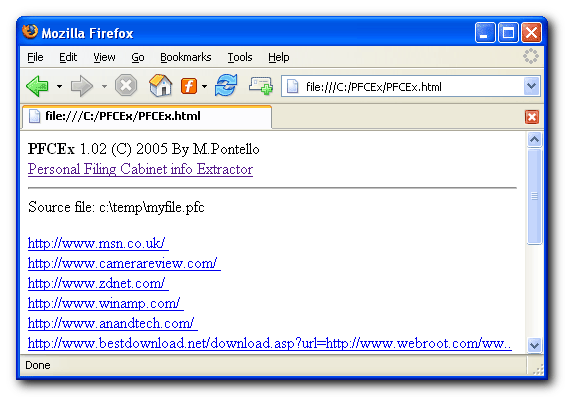Open the Back button history dropdown arrow
This screenshot has height=397, width=565.
pos(59,86)
